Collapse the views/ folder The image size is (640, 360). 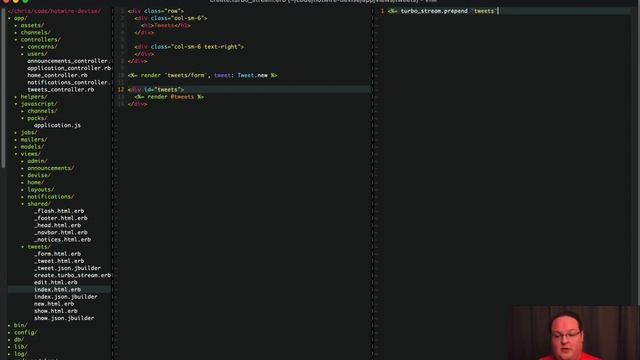click(30, 154)
